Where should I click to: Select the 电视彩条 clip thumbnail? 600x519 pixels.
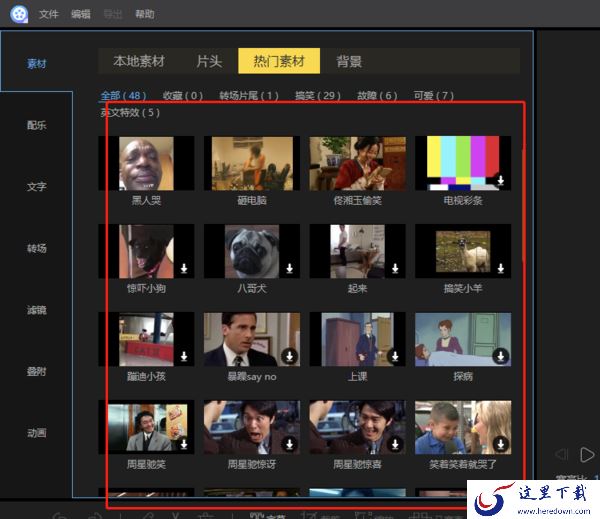(463, 163)
